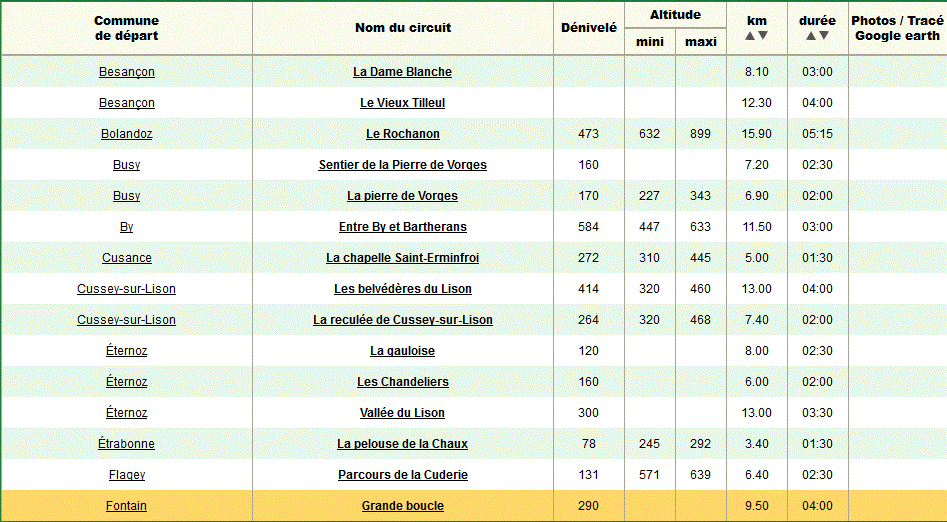This screenshot has height=522, width=947.
Task: Sort durée column descending with down arrow
Action: tap(824, 36)
